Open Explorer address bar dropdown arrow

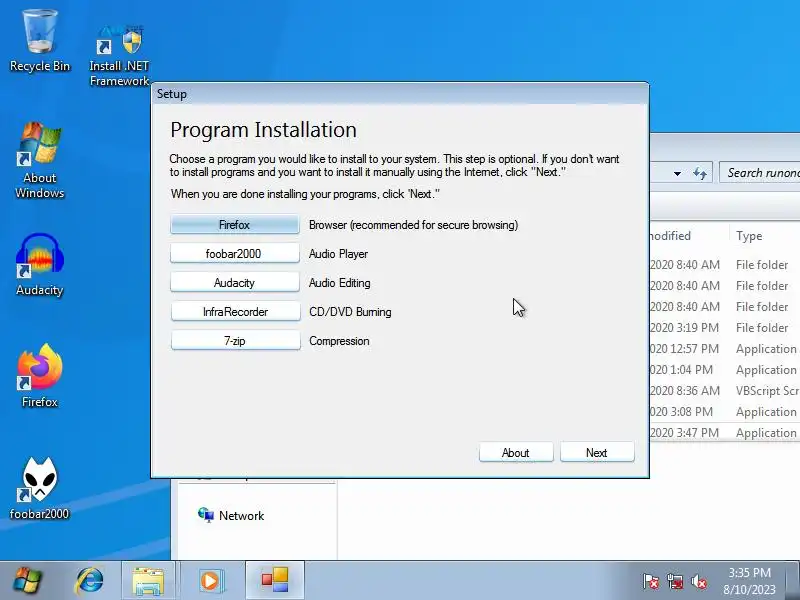tap(677, 173)
